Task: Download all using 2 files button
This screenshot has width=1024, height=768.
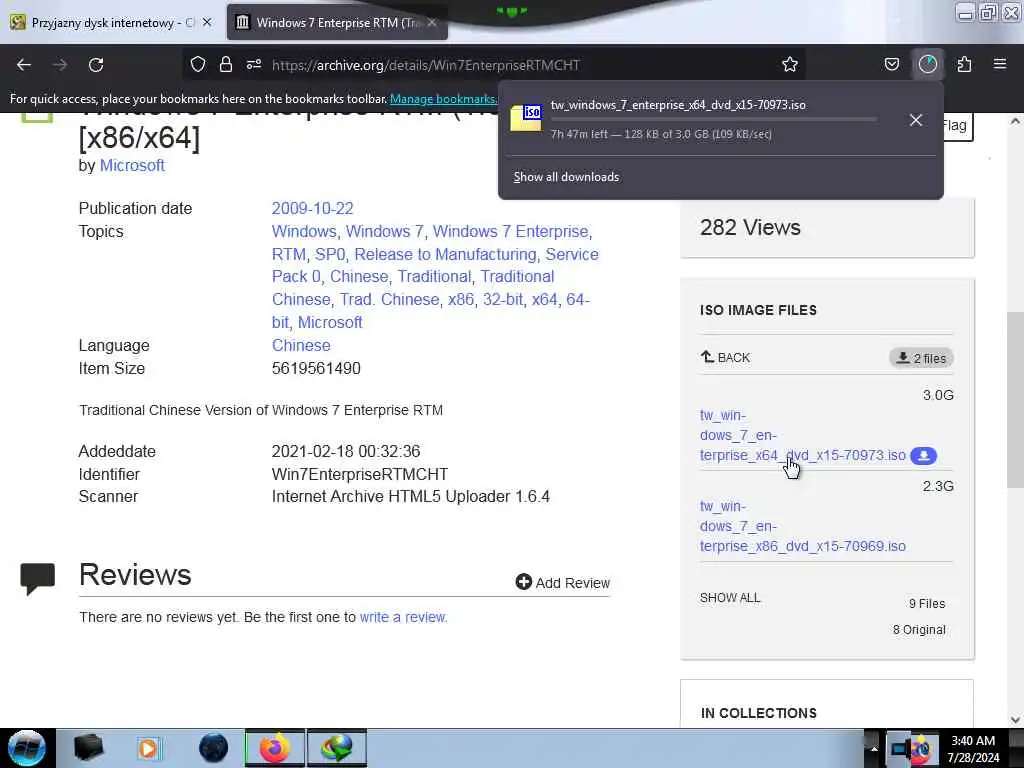Action: coord(921,358)
